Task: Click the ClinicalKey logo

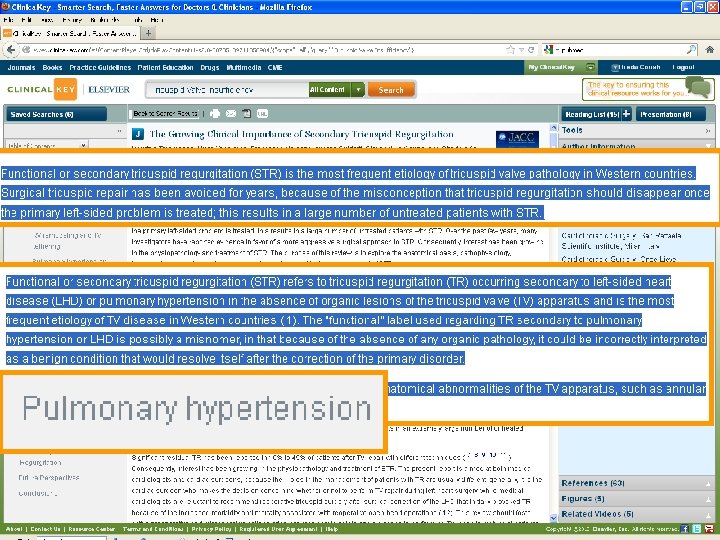Action: coord(41,89)
